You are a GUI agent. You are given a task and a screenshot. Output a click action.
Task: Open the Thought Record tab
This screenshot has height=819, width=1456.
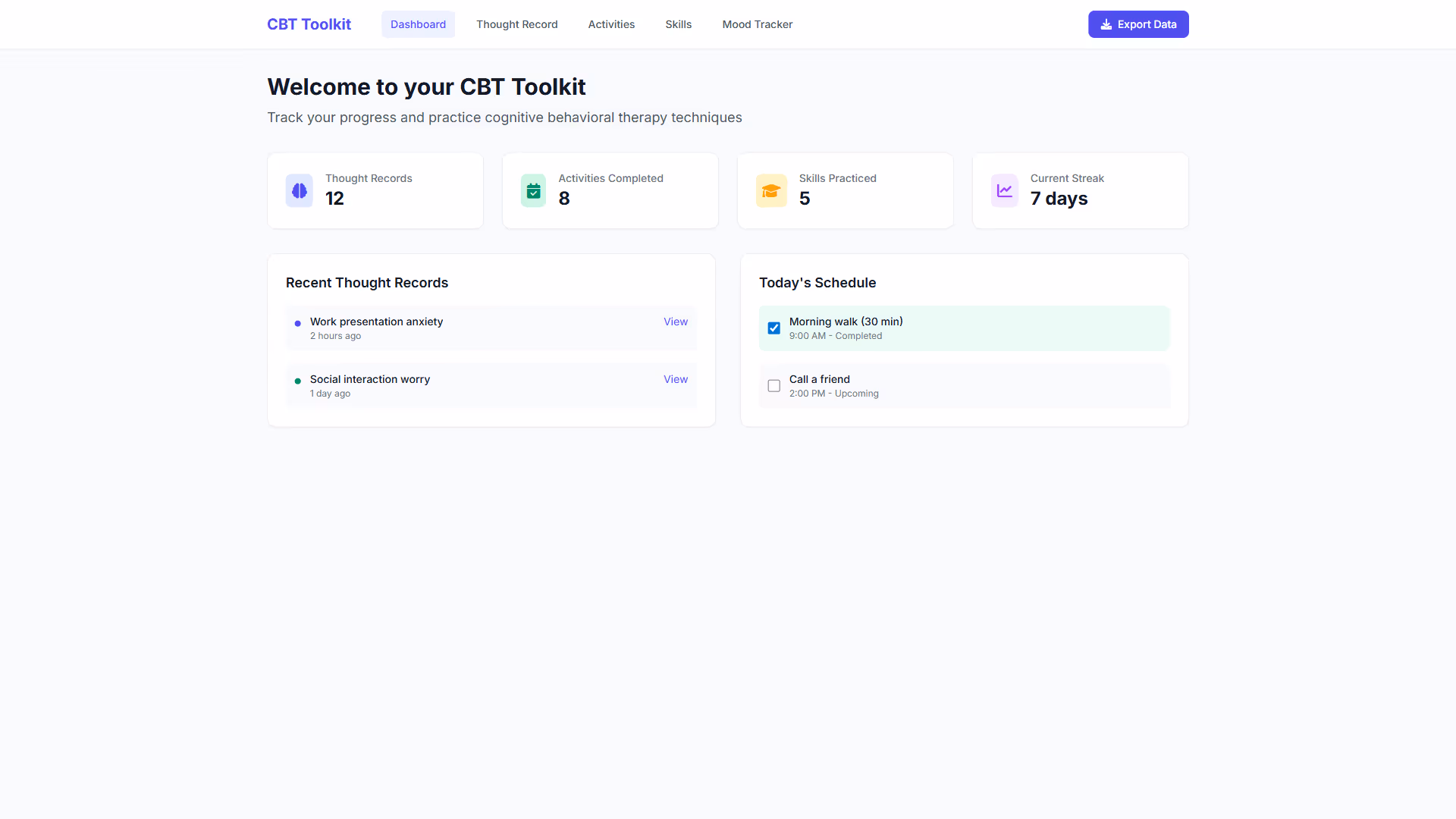pyautogui.click(x=516, y=24)
